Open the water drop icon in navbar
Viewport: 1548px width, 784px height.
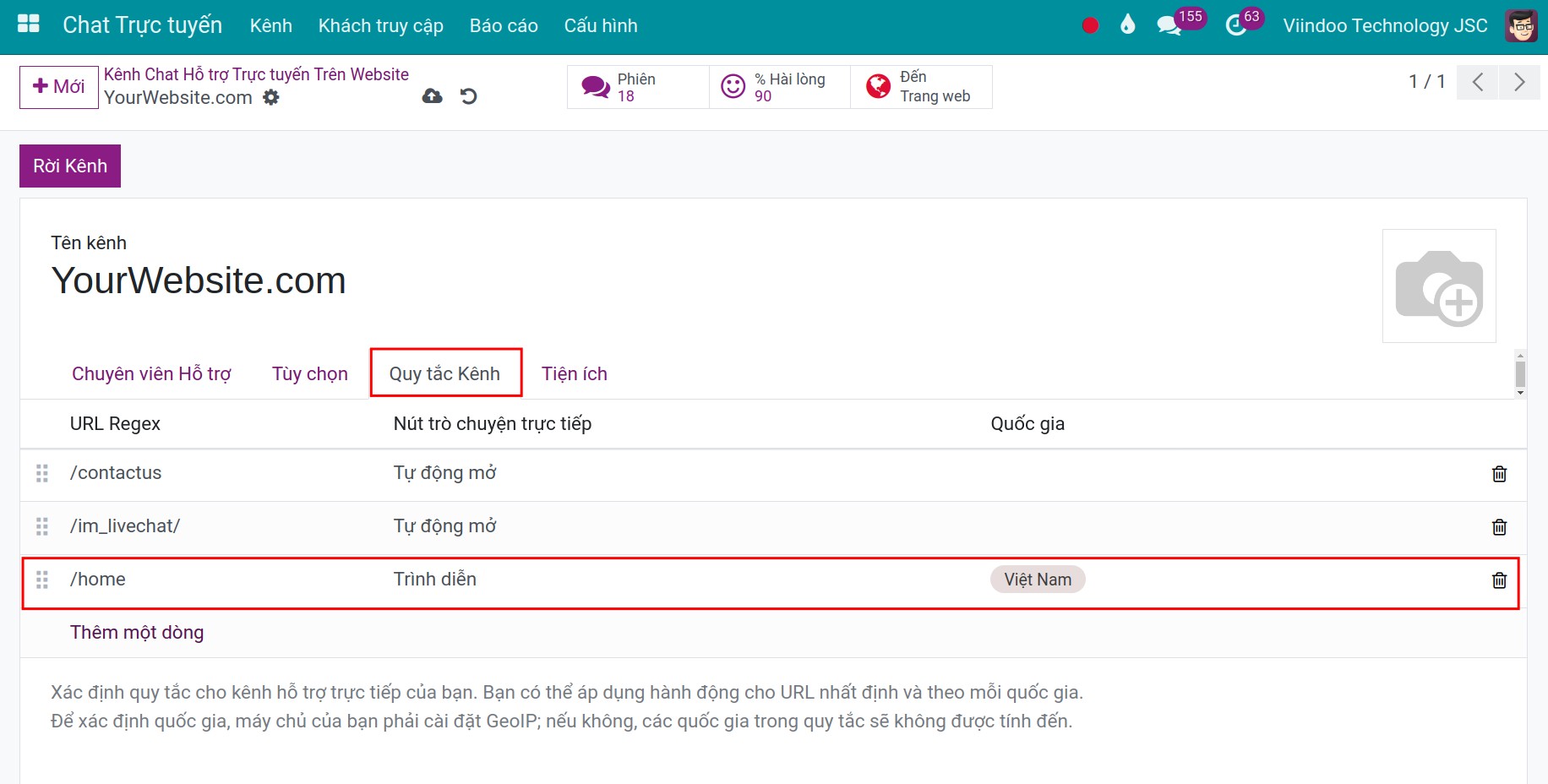(1127, 25)
